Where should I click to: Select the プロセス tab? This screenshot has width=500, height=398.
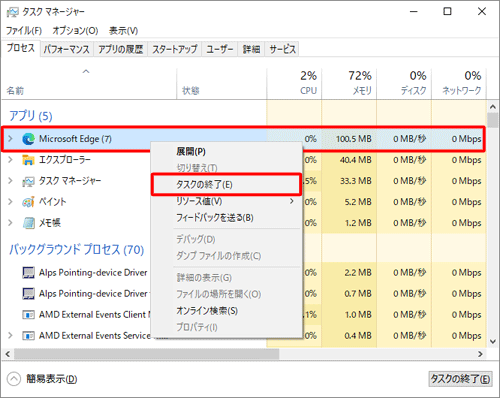pyautogui.click(x=21, y=48)
